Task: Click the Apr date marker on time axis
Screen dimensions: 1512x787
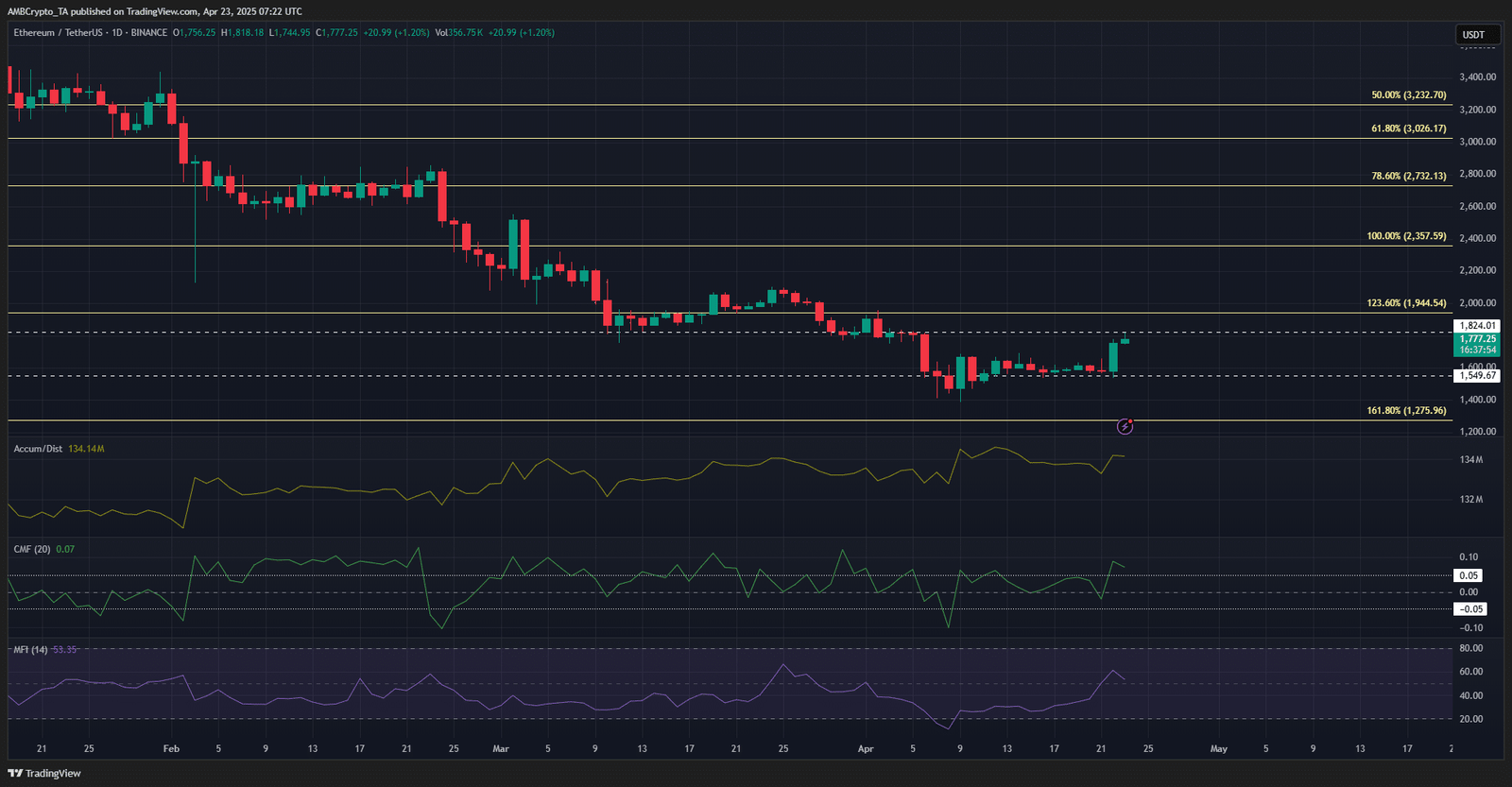Action: click(866, 749)
